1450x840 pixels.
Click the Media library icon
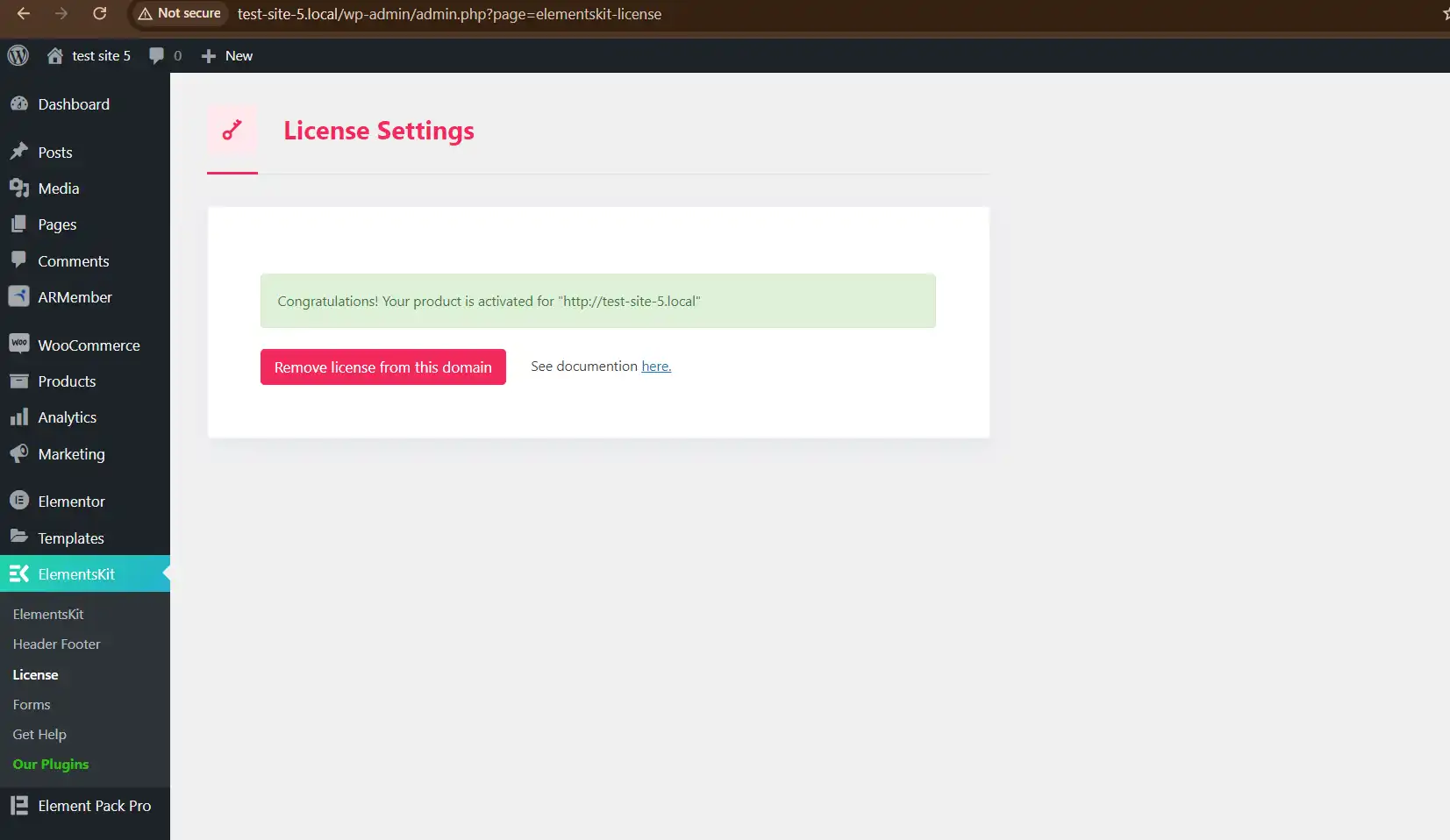tap(18, 188)
